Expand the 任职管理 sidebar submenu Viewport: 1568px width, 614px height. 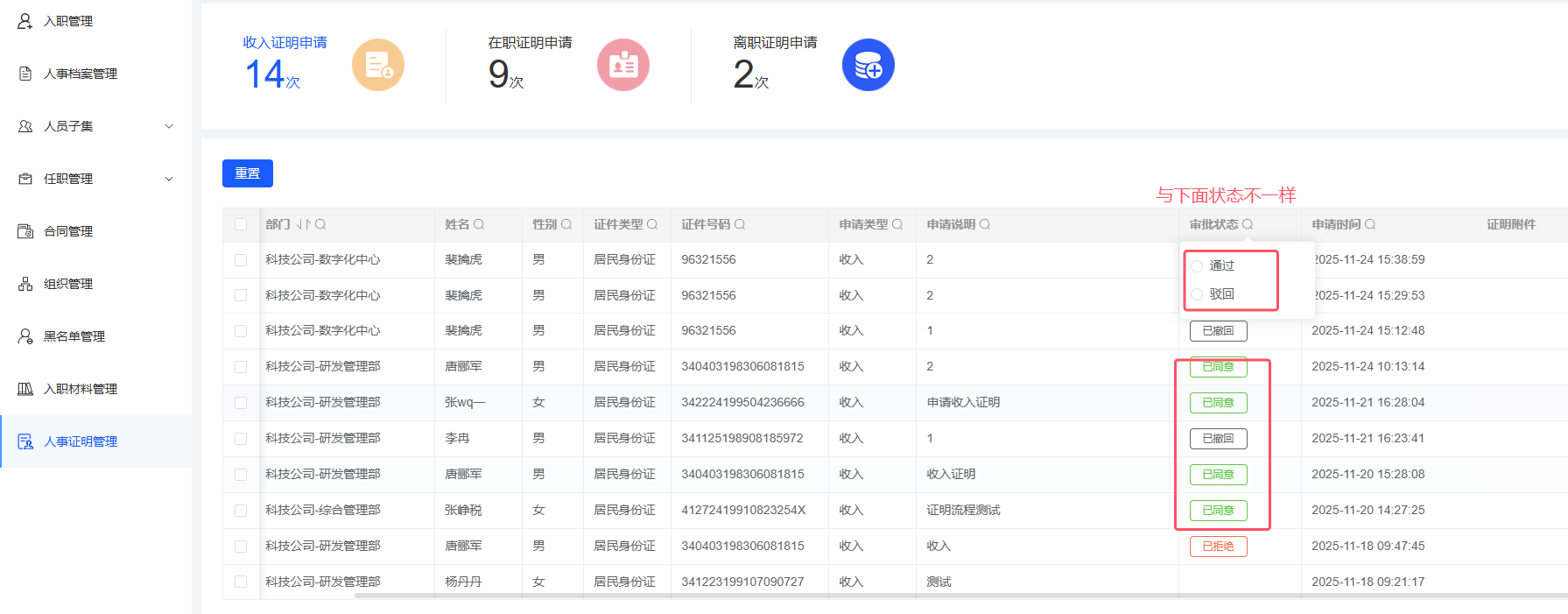169,179
